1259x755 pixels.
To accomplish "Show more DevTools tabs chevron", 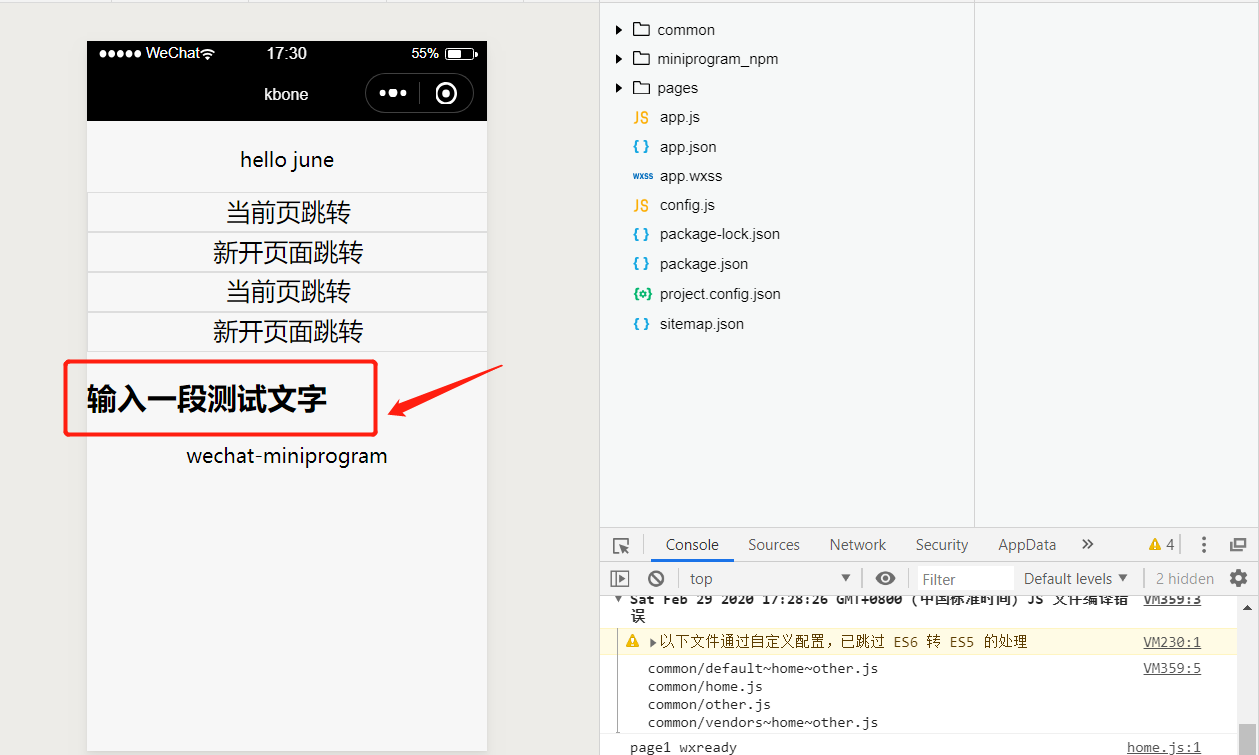I will pos(1088,544).
